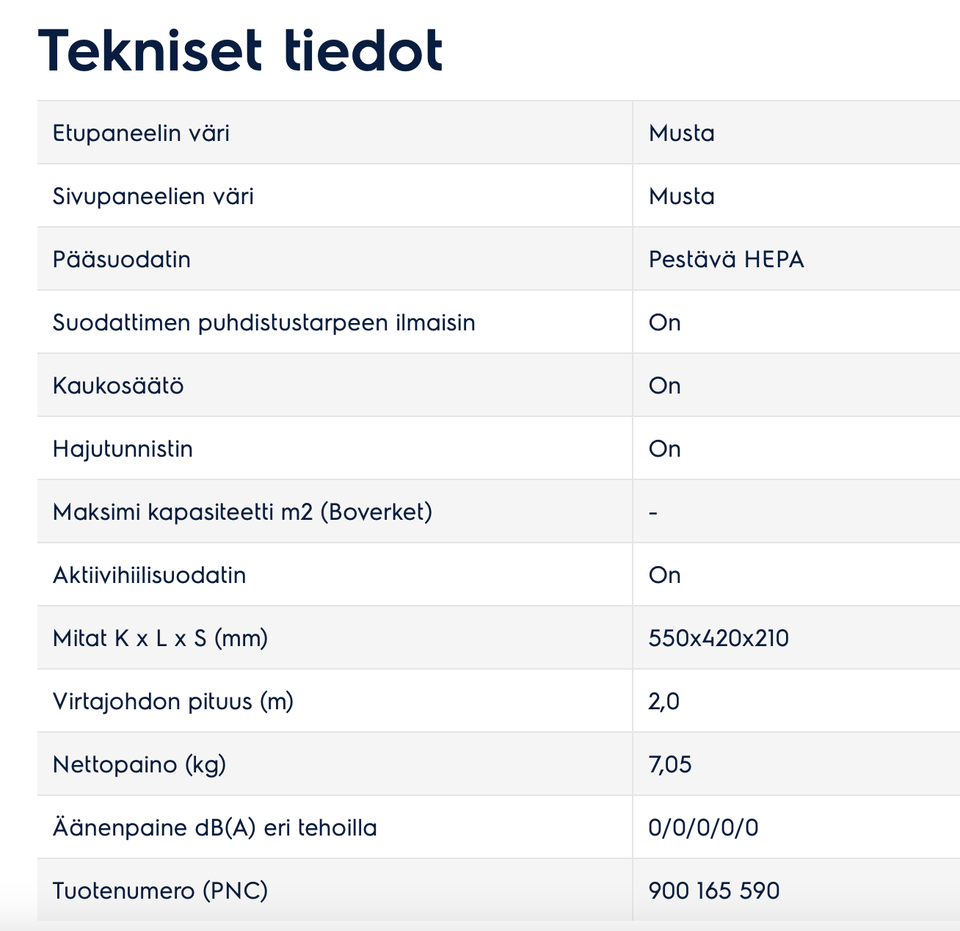Click 'Suodattimen puhdistustarpeen ilmaisin' label
The image size is (960, 931).
click(263, 322)
